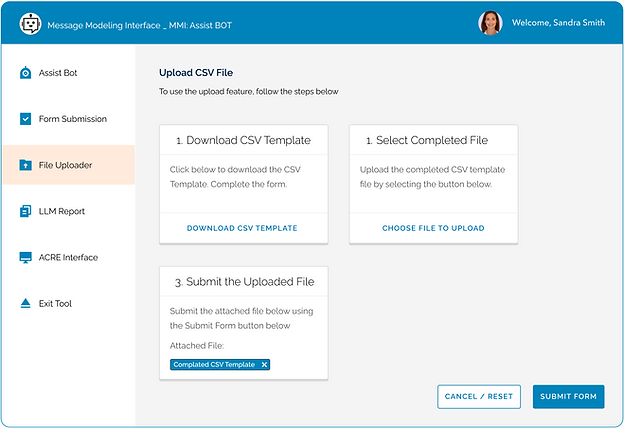Navigate to ACRE Interface

(68, 257)
